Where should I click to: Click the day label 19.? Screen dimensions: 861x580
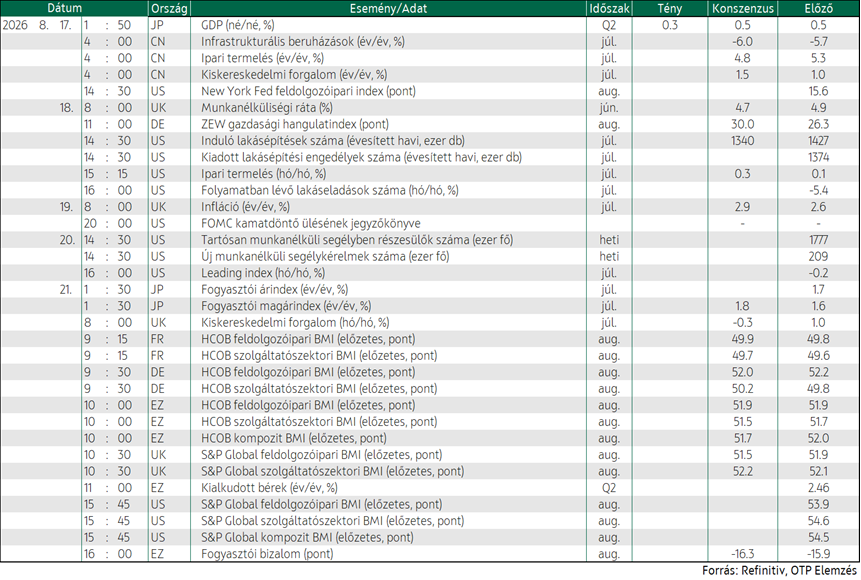(x=66, y=207)
